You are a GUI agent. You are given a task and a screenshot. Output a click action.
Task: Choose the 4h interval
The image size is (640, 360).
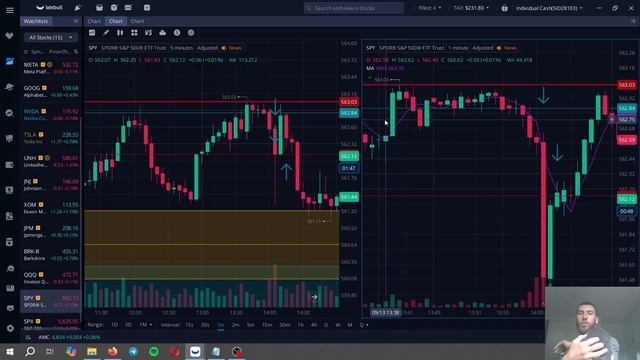point(314,325)
